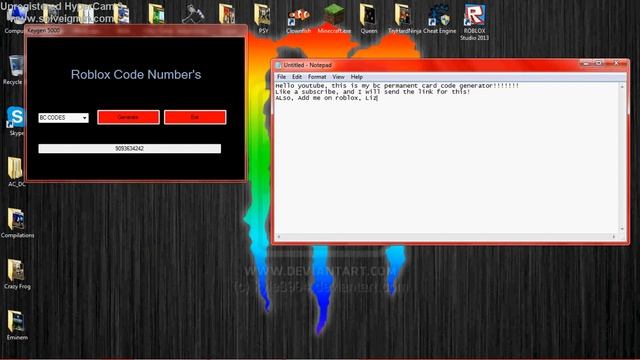The width and height of the screenshot is (640, 360).
Task: Select the microphone icon on desktop
Action: tap(192, 14)
